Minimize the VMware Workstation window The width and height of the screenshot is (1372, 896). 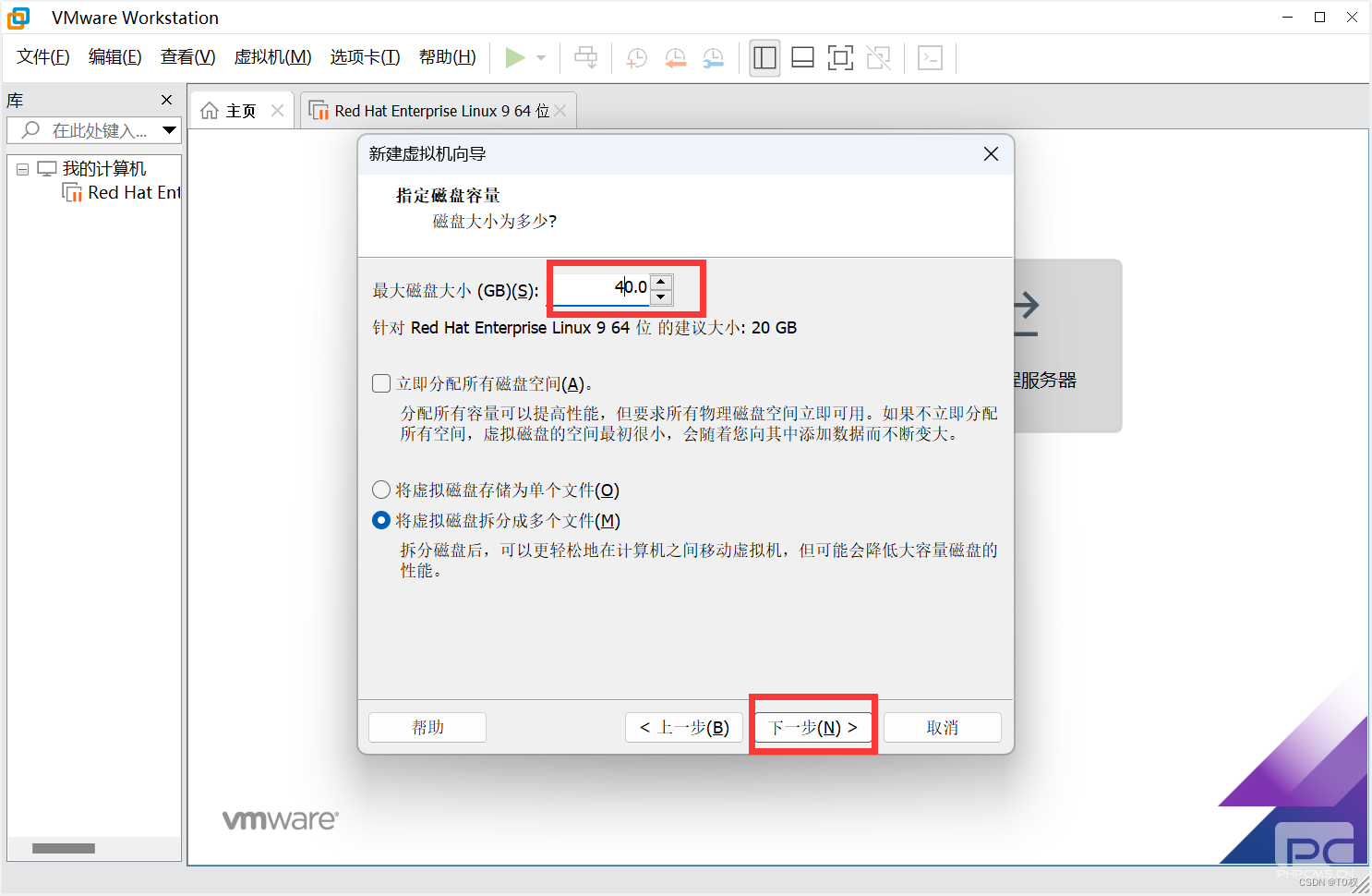coord(1287,18)
